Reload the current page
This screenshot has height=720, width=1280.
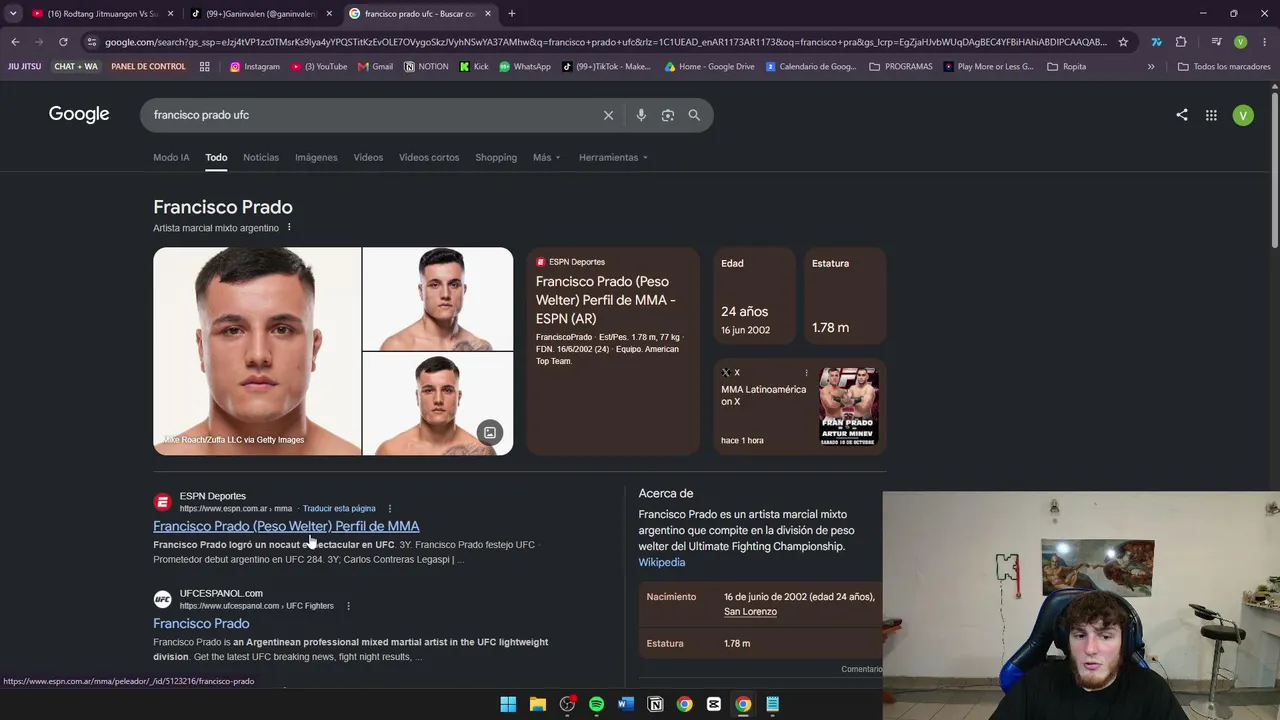tap(63, 42)
